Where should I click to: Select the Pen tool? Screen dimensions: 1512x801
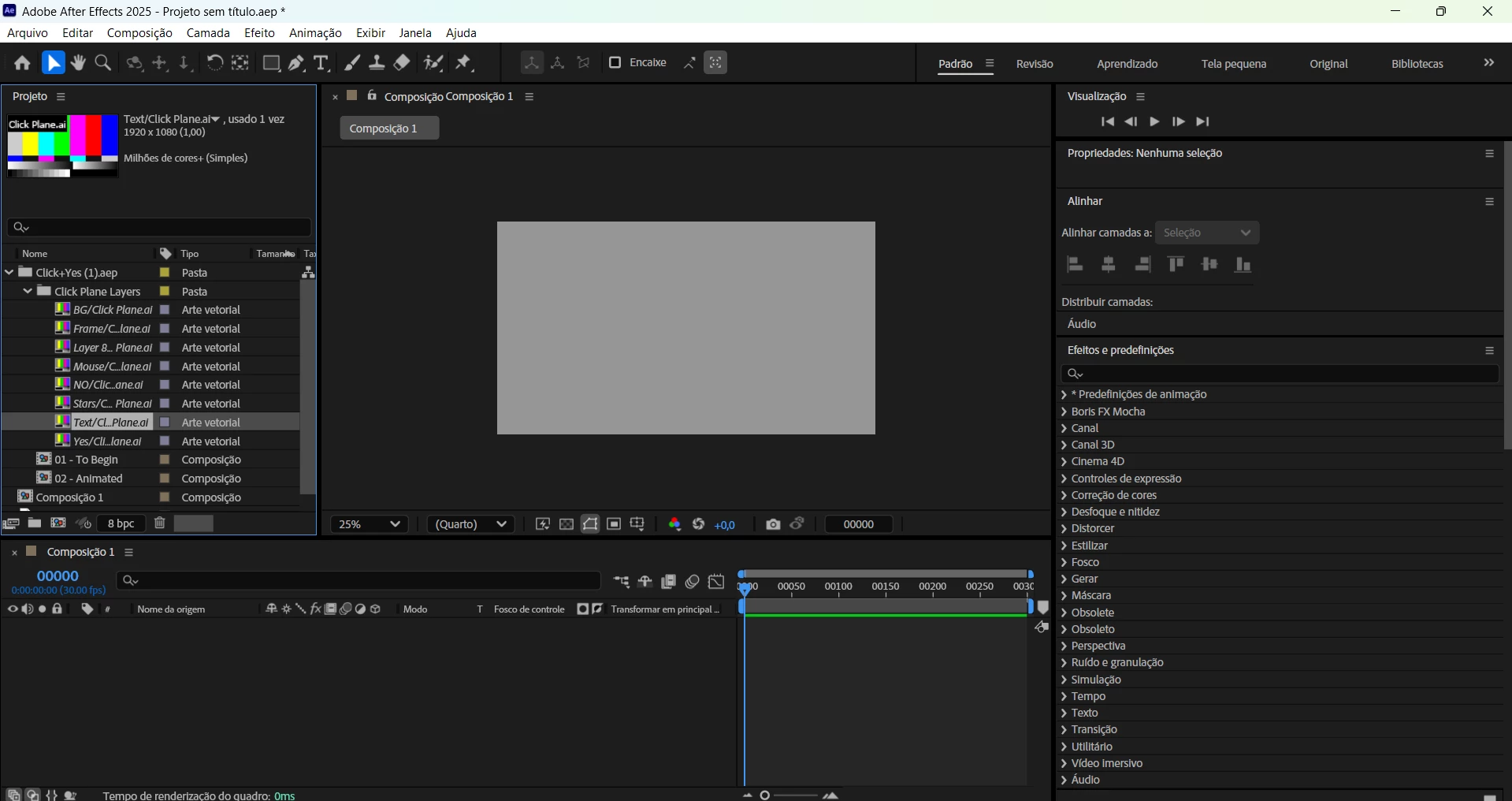296,63
